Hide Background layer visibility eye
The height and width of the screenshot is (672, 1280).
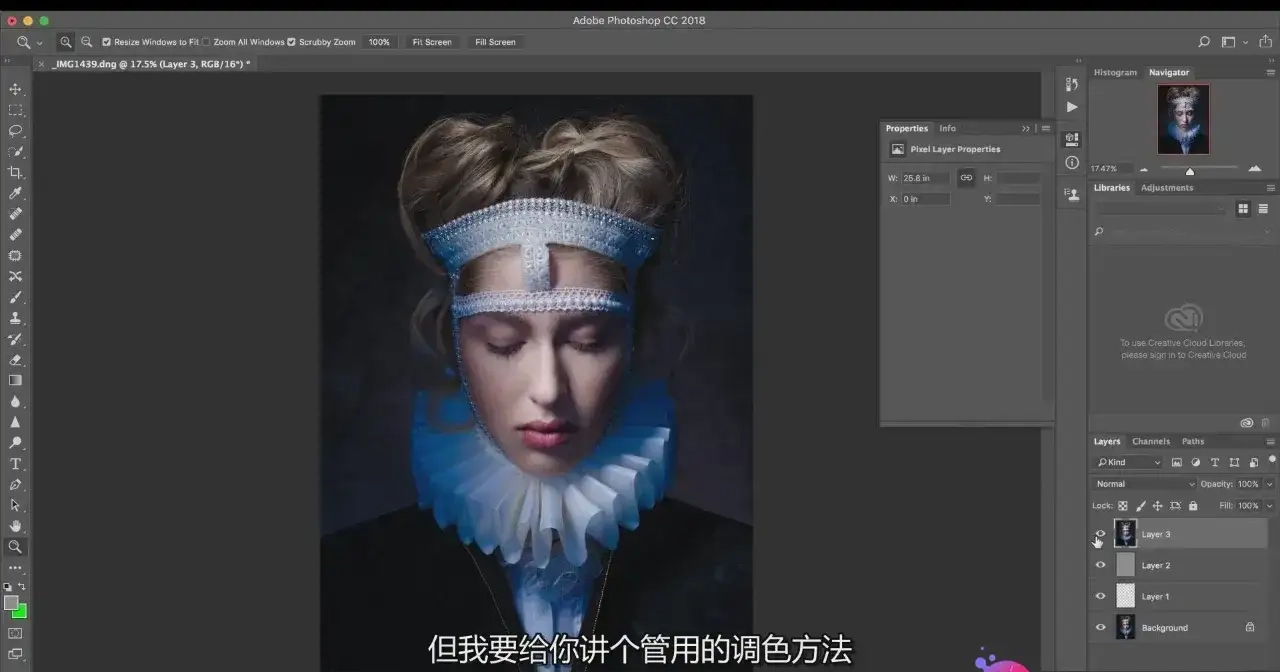coord(1101,627)
